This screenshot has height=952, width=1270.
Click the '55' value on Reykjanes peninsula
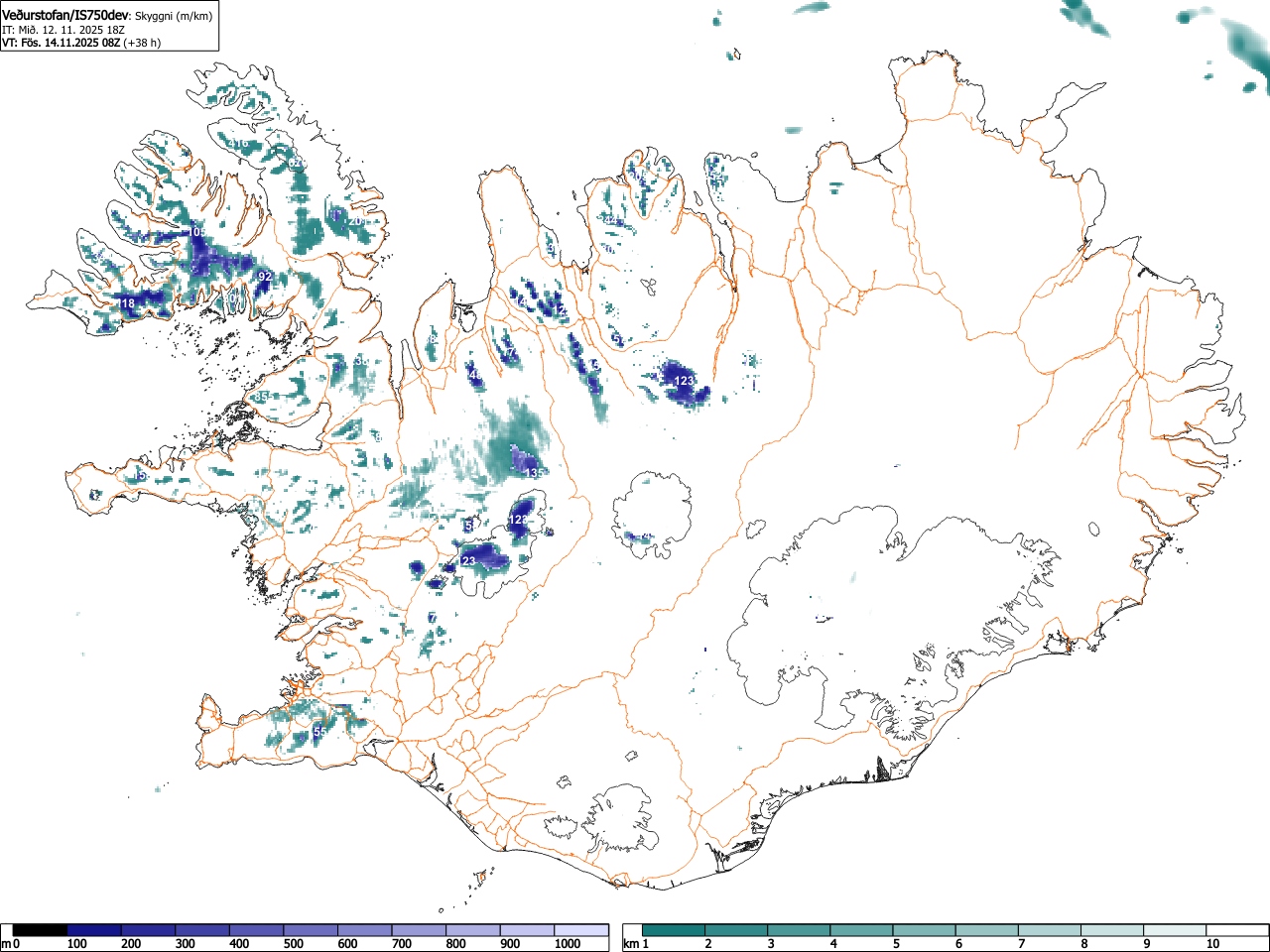(319, 731)
